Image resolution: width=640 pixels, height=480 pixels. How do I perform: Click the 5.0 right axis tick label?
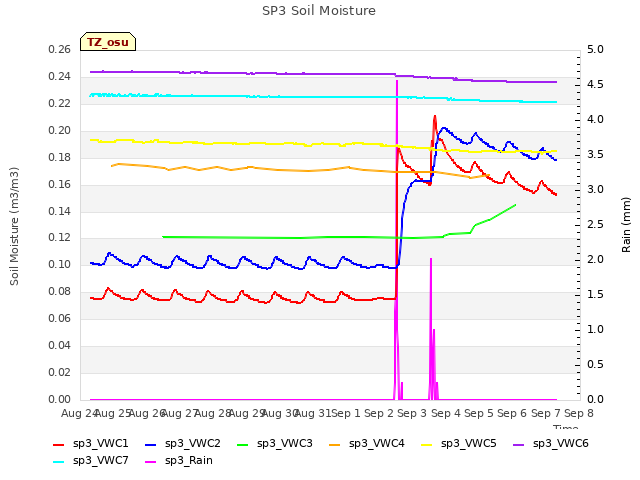(x=595, y=50)
